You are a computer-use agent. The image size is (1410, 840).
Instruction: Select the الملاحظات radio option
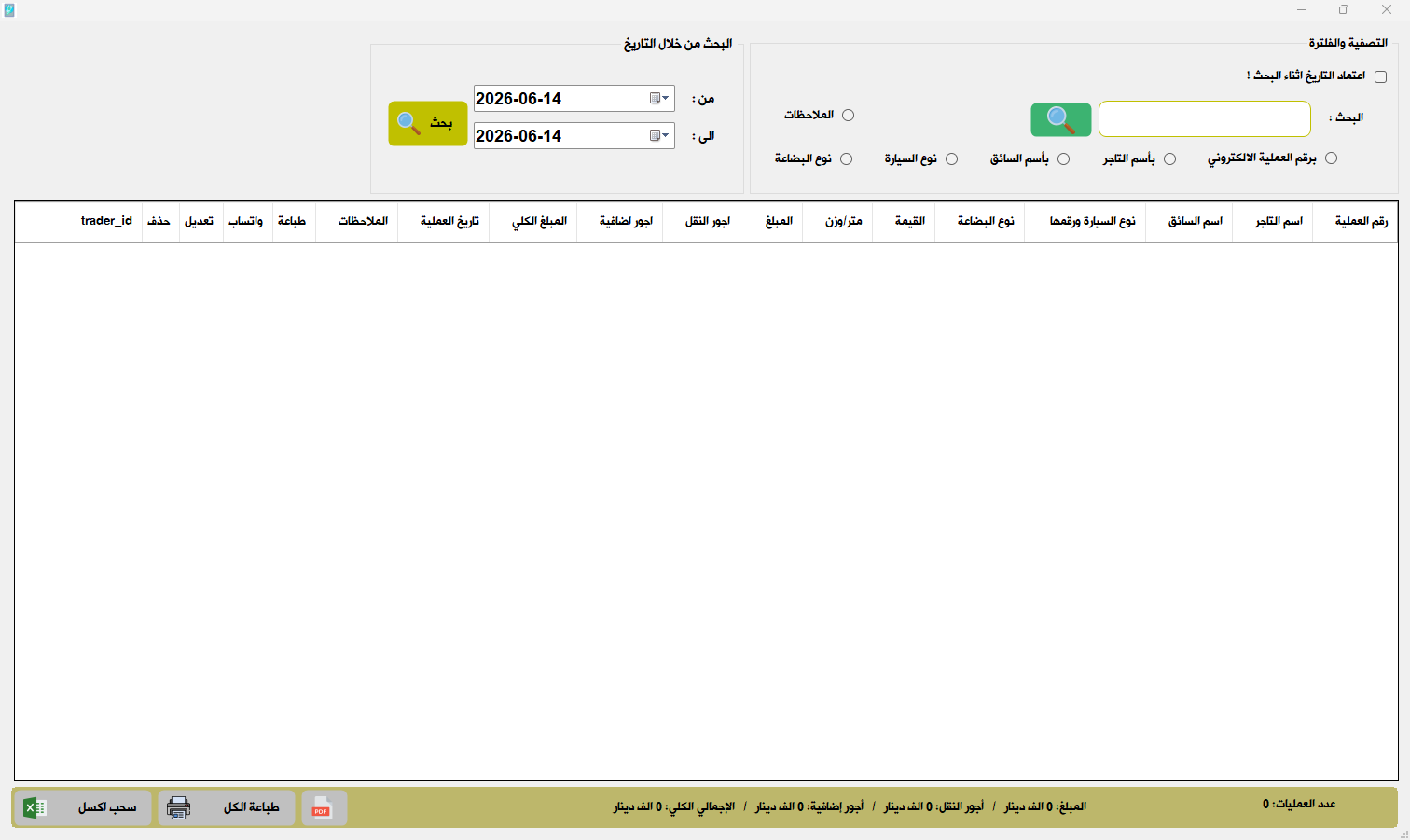pos(848,115)
